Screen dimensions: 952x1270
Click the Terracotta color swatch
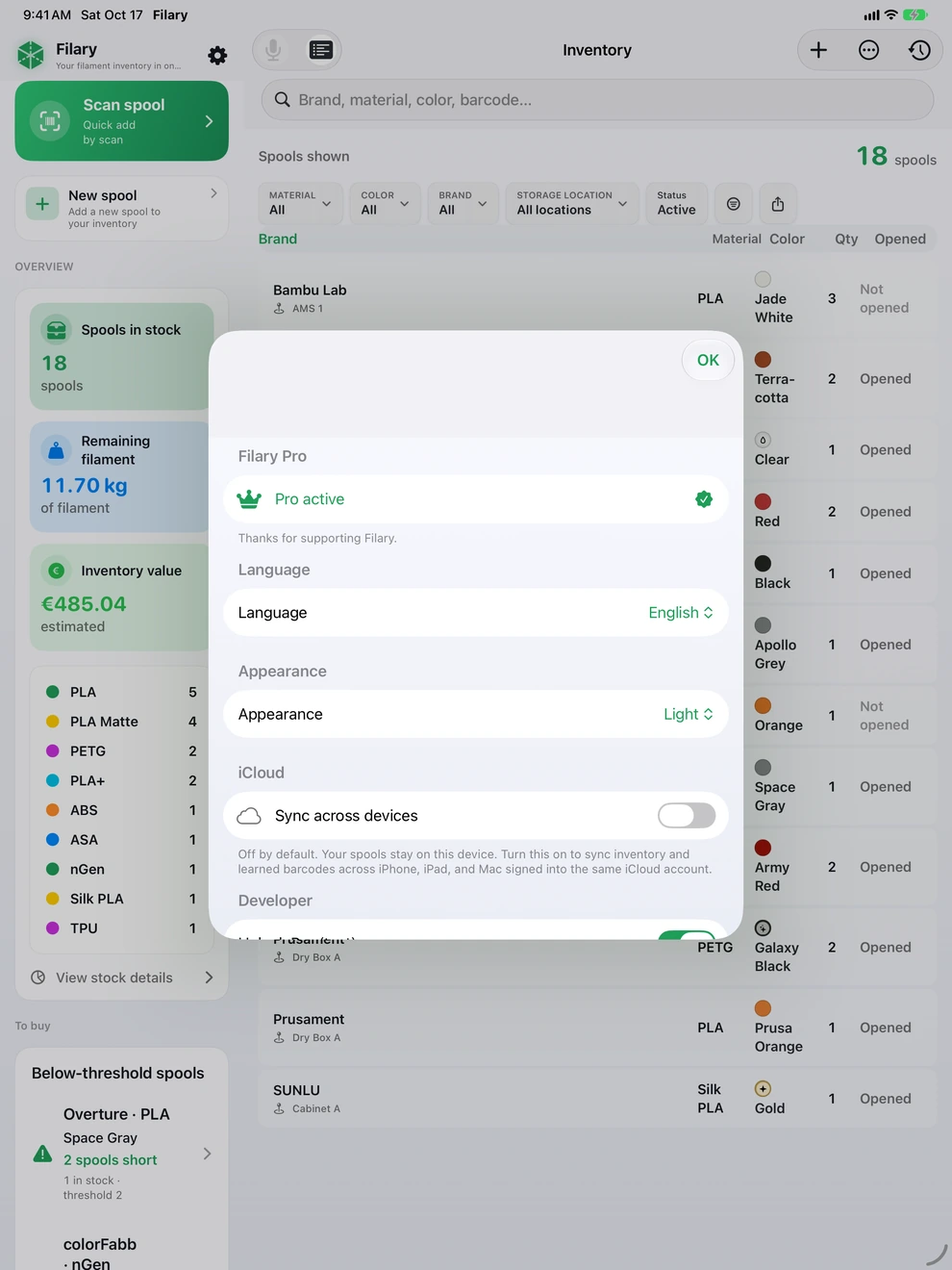pos(763,360)
